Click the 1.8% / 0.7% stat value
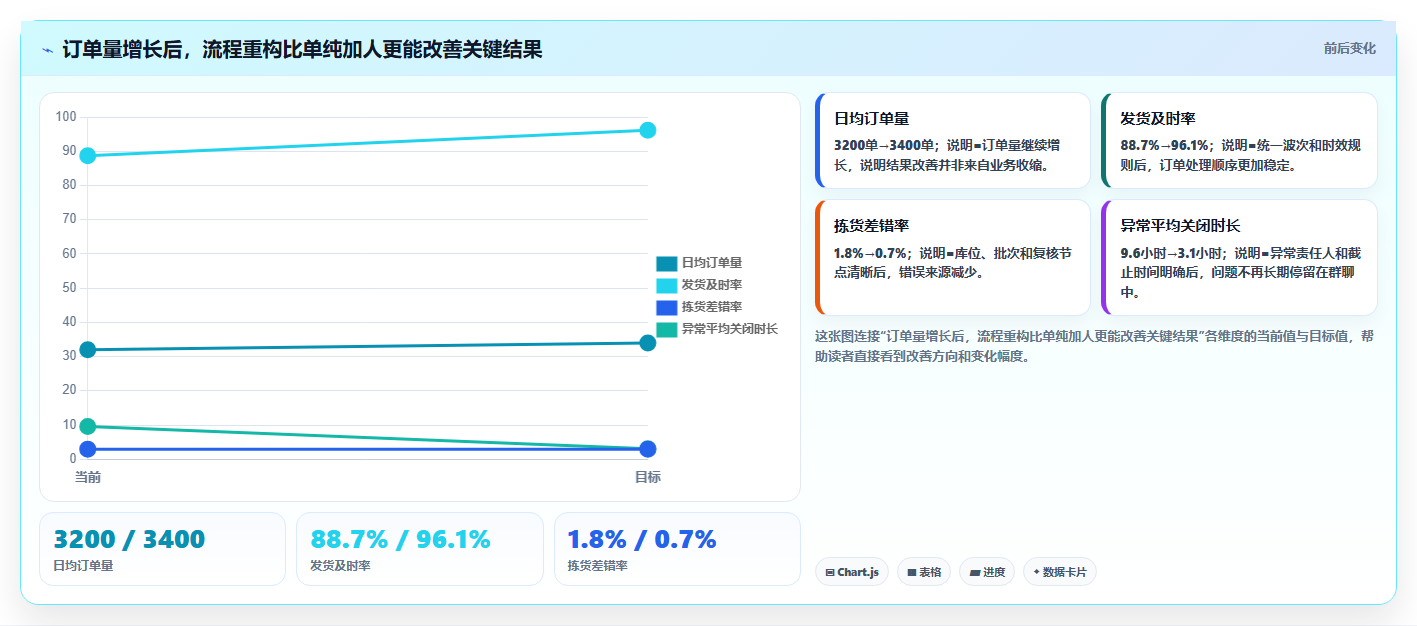 point(642,540)
